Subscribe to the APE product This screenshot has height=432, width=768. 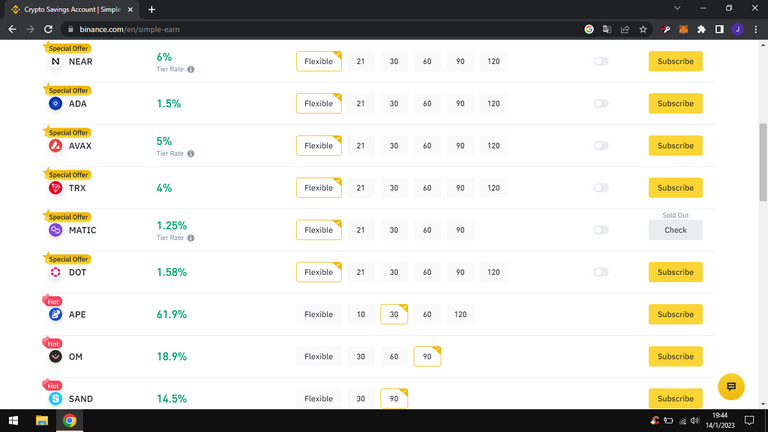click(675, 314)
